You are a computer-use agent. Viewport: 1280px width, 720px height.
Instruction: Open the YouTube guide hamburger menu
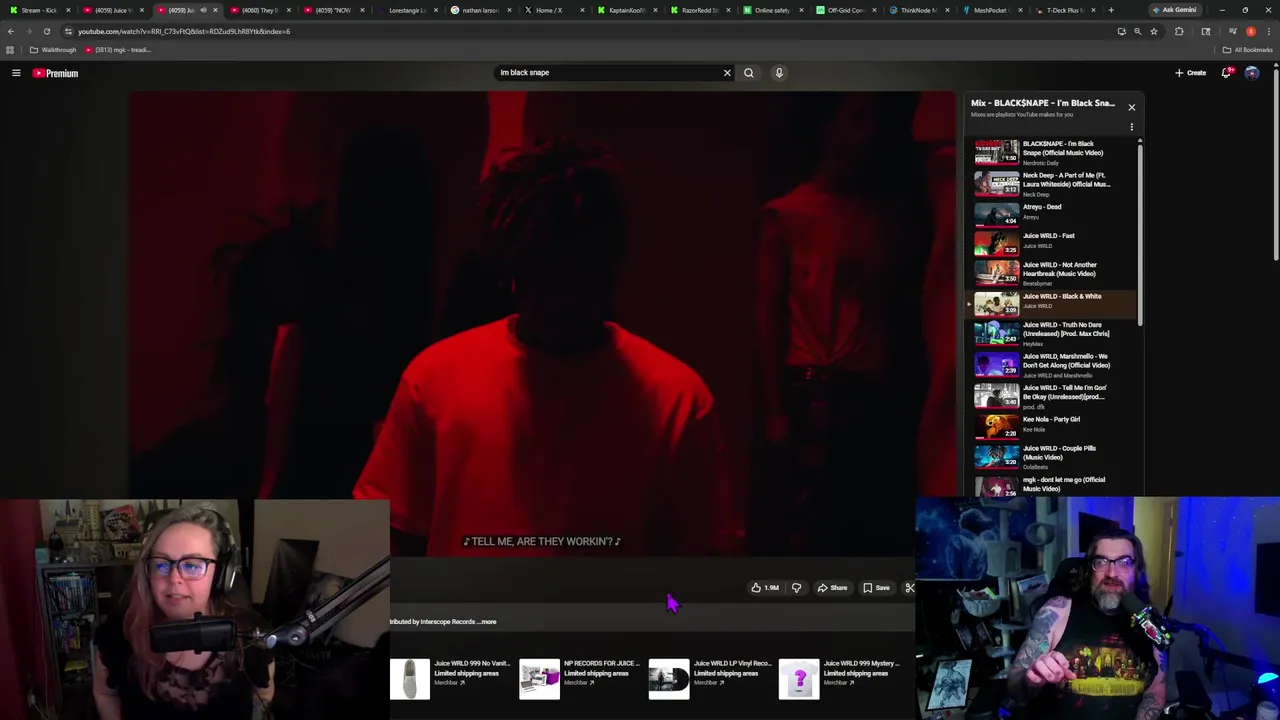tap(16, 73)
